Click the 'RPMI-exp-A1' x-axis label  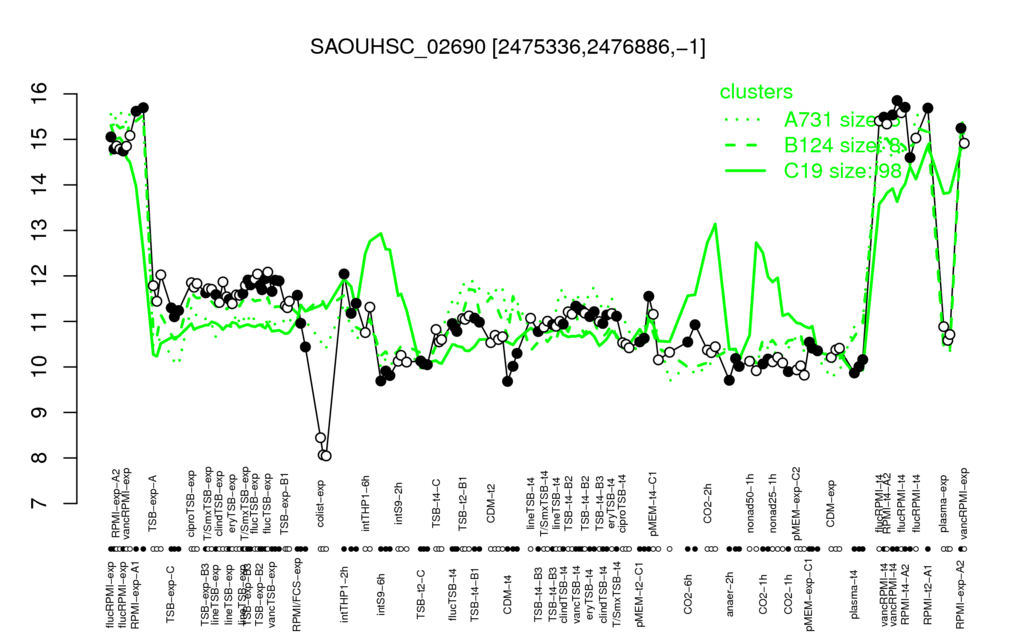(135, 595)
